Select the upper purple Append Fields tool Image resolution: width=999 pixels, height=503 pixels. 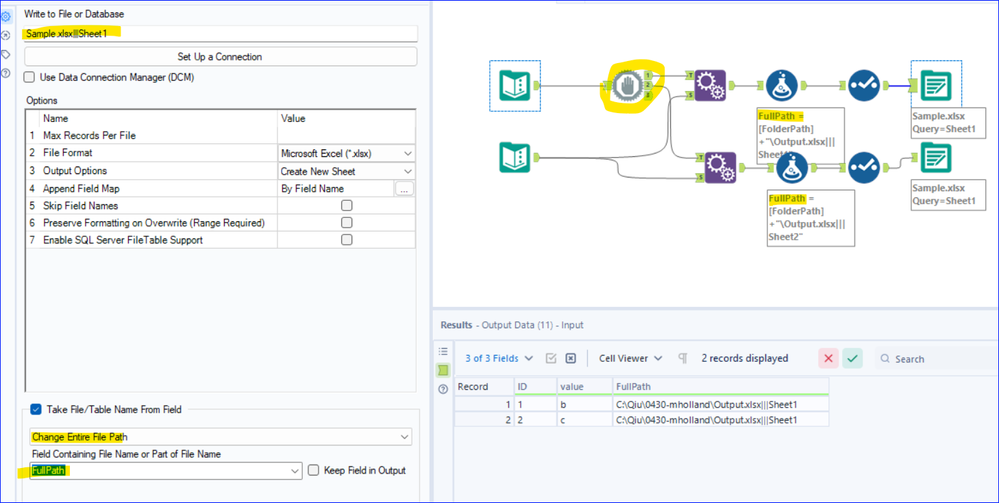[x=709, y=85]
